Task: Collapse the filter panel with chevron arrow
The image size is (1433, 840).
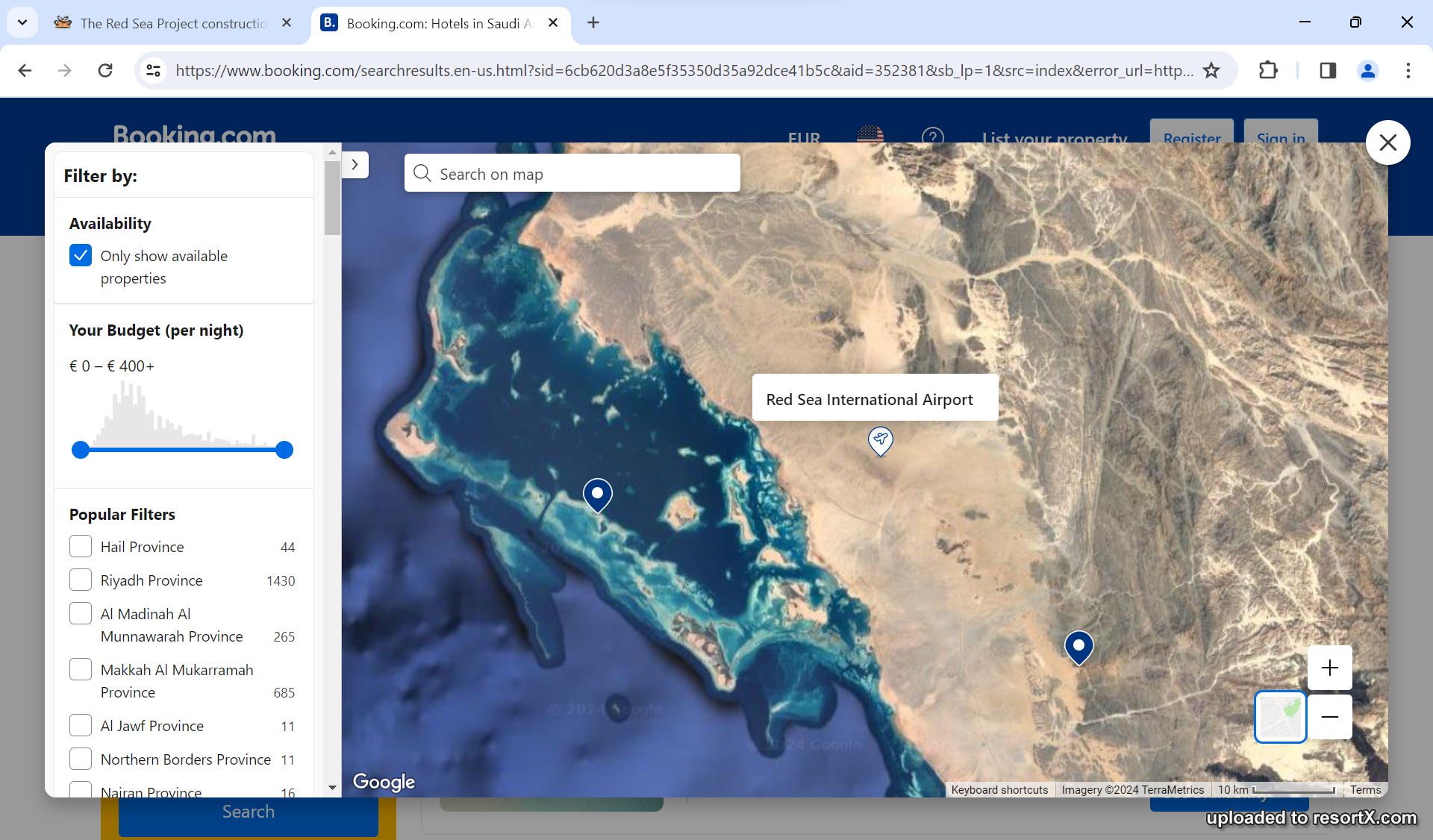Action: point(355,164)
